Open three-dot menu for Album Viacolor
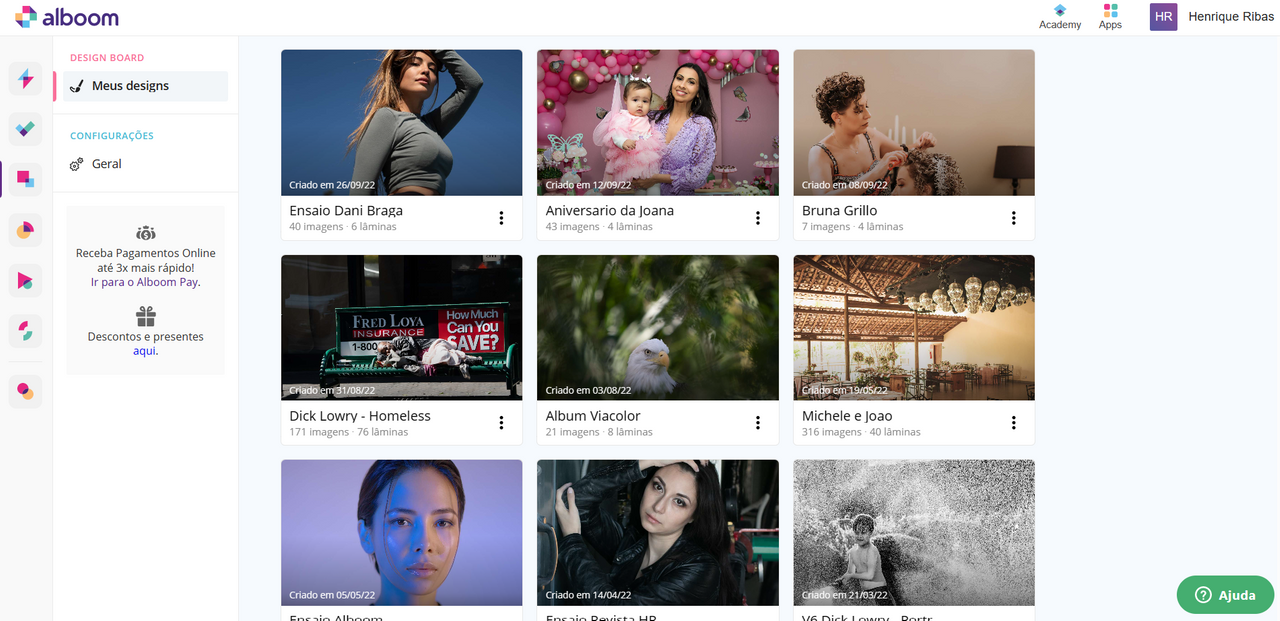 click(x=757, y=423)
